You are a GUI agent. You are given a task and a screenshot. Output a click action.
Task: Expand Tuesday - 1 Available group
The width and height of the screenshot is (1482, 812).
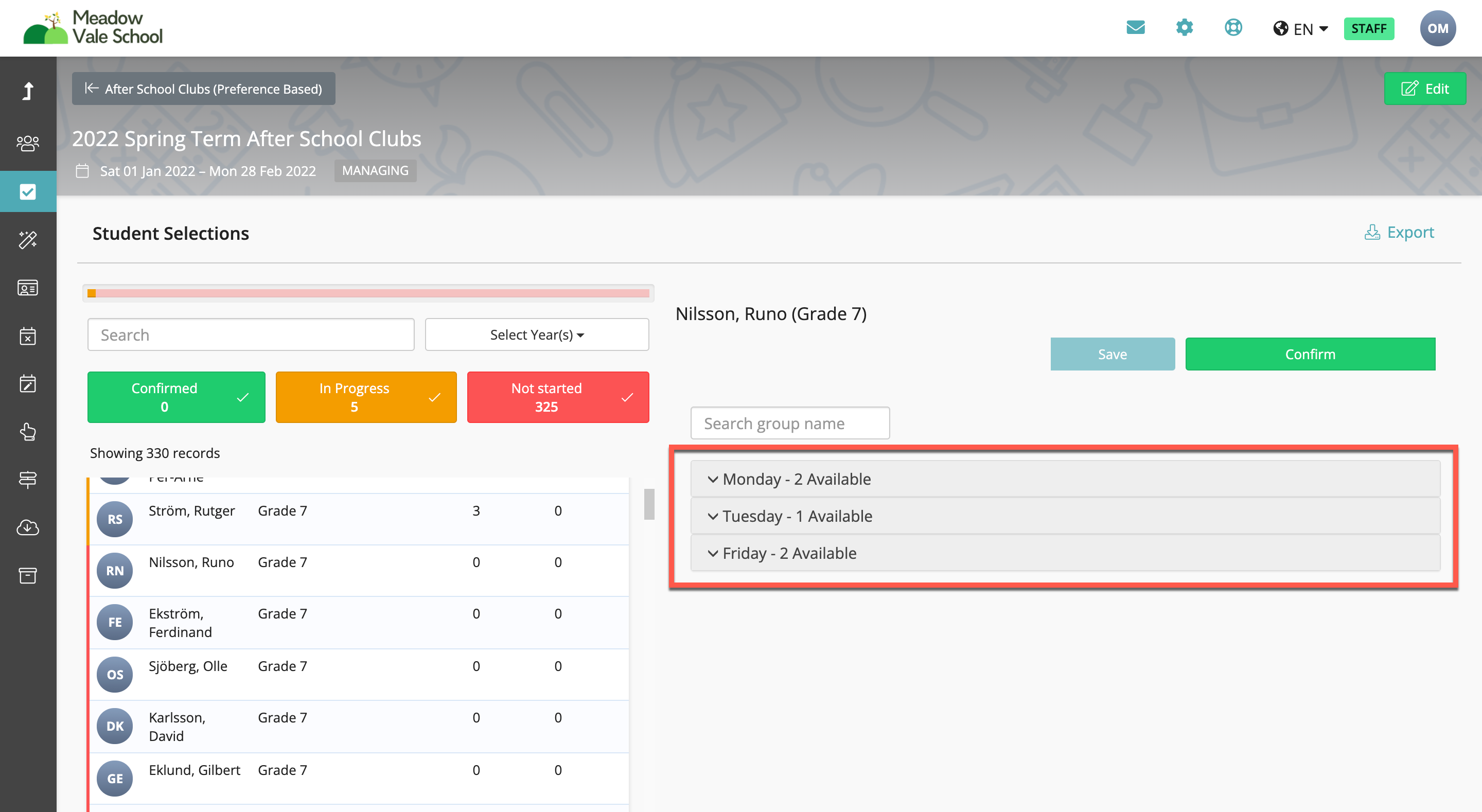pos(1065,516)
